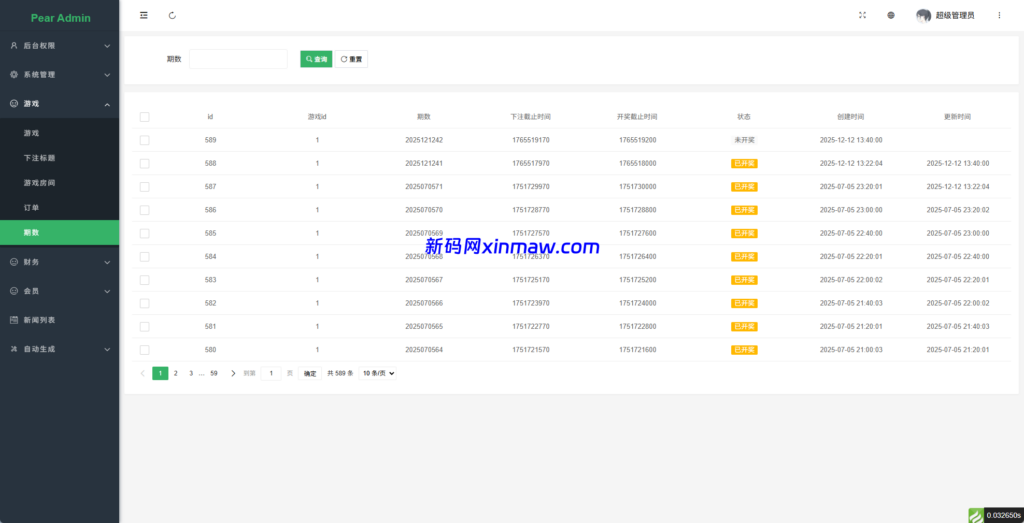Screen dimensions: 1024x523
Task: Click the 开奖截止时间 column header
Action: point(637,117)
